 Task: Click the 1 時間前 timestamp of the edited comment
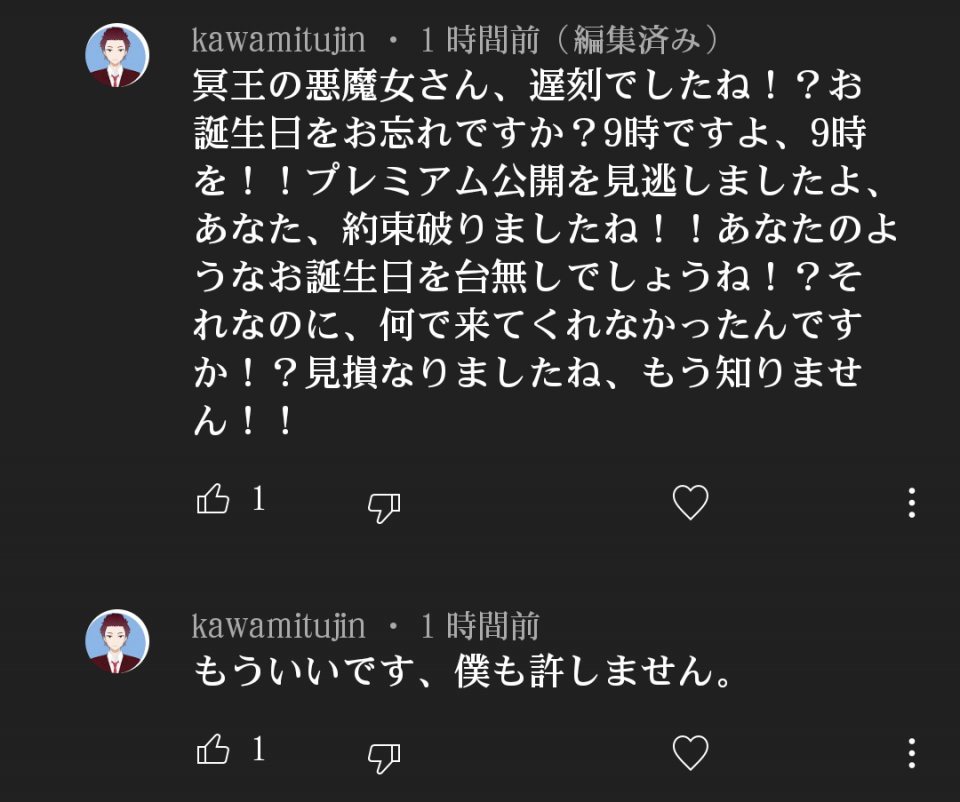click(x=480, y=41)
